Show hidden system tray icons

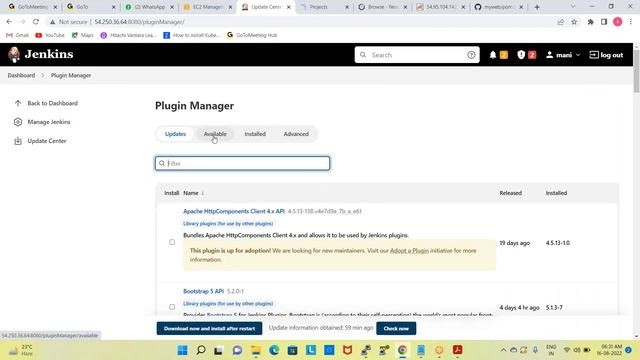click(x=503, y=350)
